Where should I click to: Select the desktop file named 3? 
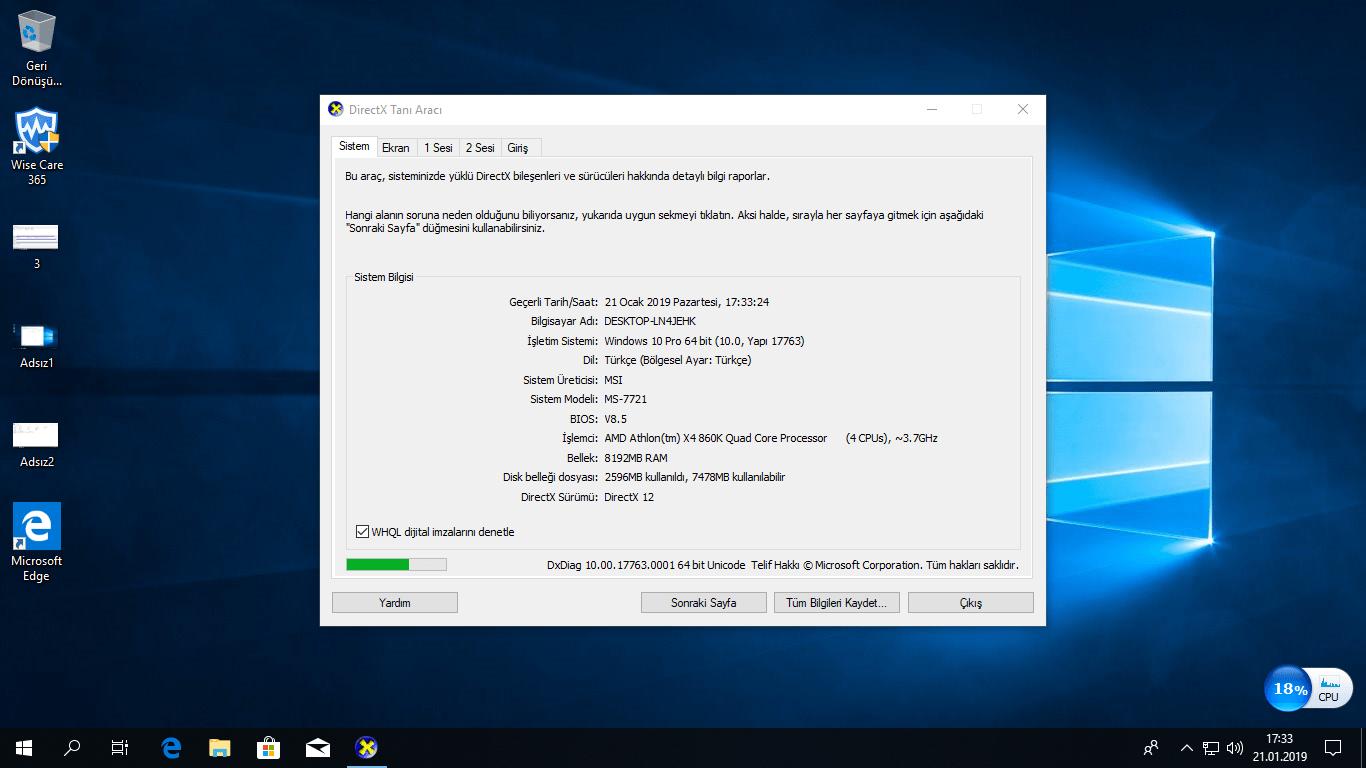pos(36,247)
